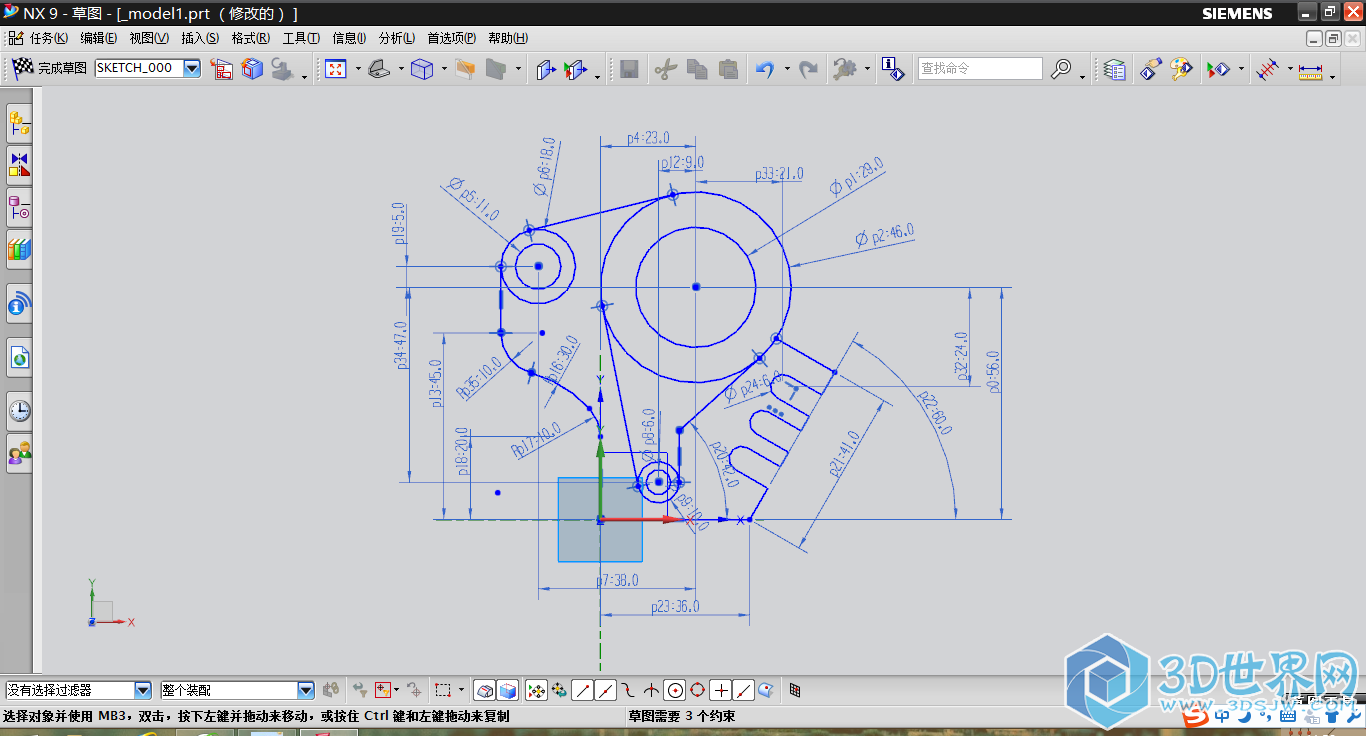Open the Undo history dropdown arrow
The image size is (1366, 736).
click(x=787, y=69)
